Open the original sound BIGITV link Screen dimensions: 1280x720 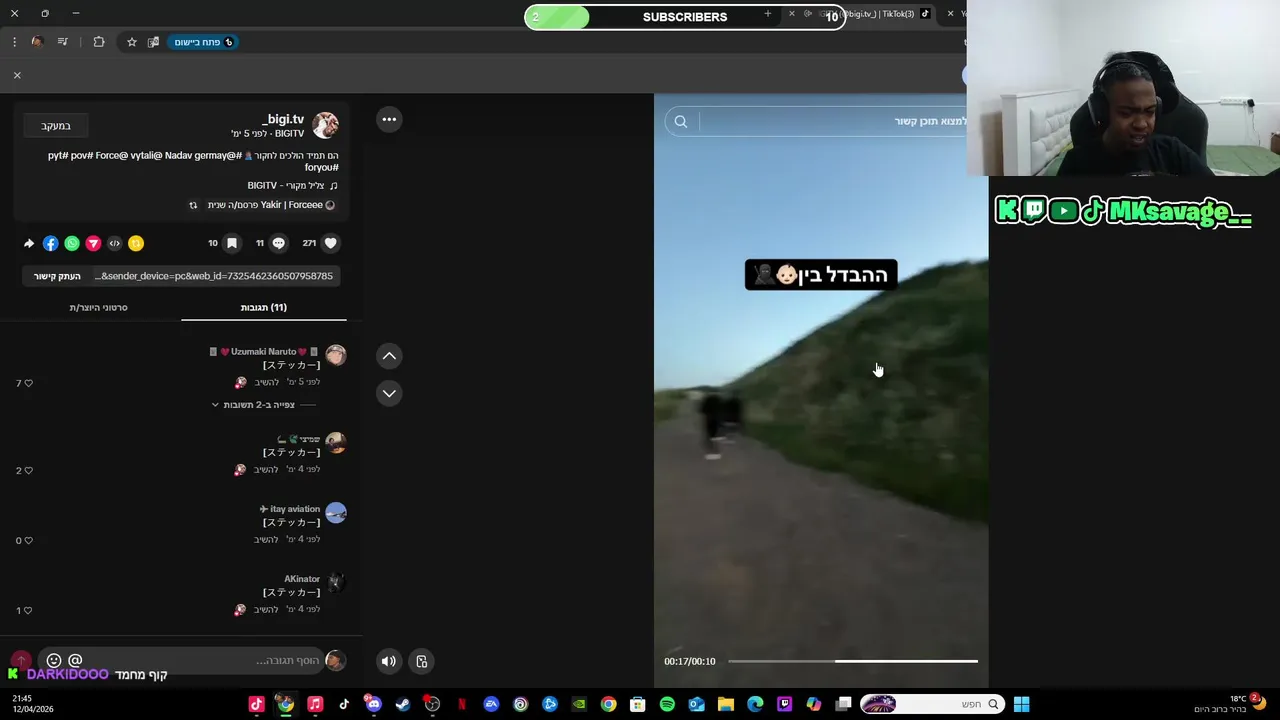pyautogui.click(x=292, y=185)
